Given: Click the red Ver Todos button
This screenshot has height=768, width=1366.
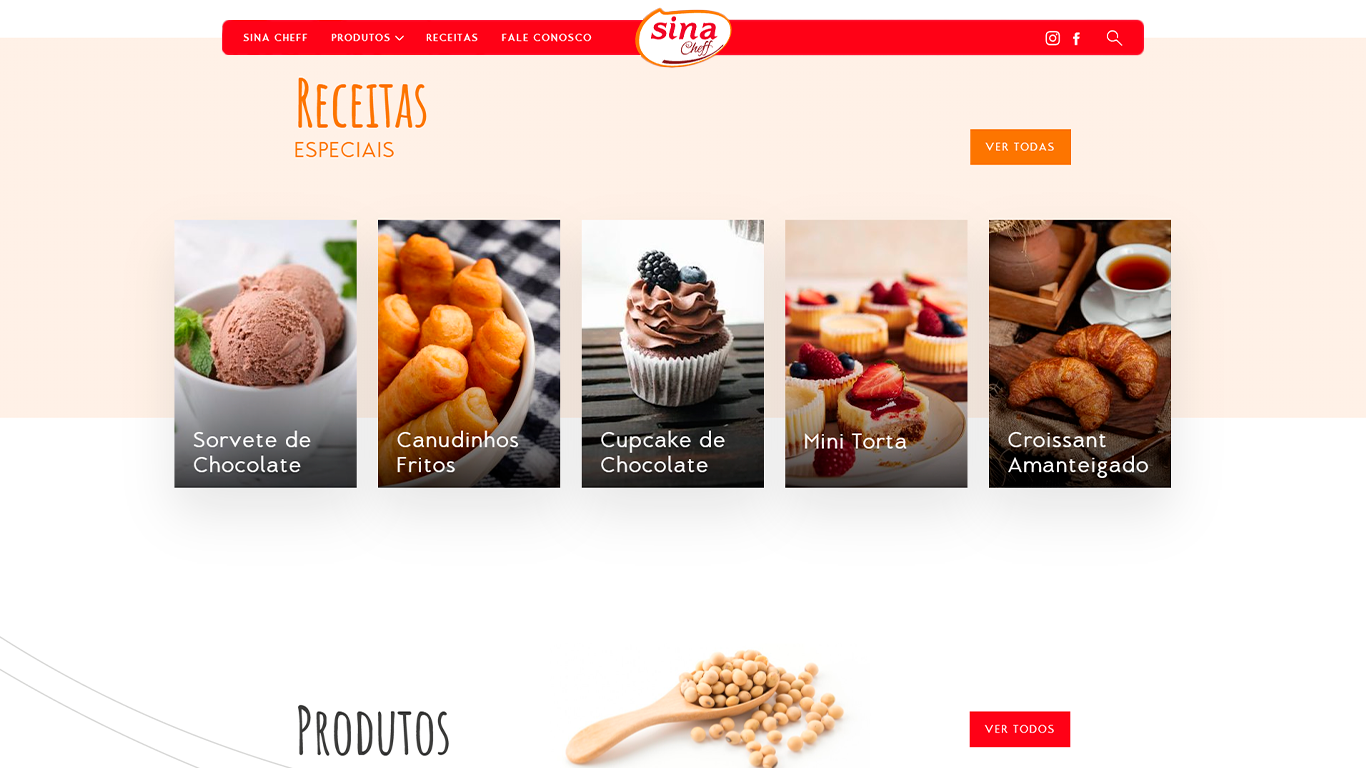Looking at the screenshot, I should (1020, 729).
